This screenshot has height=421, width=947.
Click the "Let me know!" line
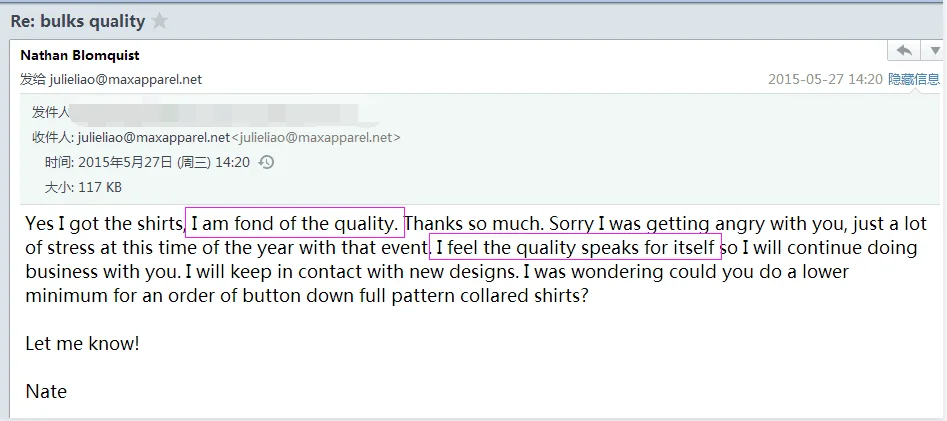pyautogui.click(x=82, y=343)
